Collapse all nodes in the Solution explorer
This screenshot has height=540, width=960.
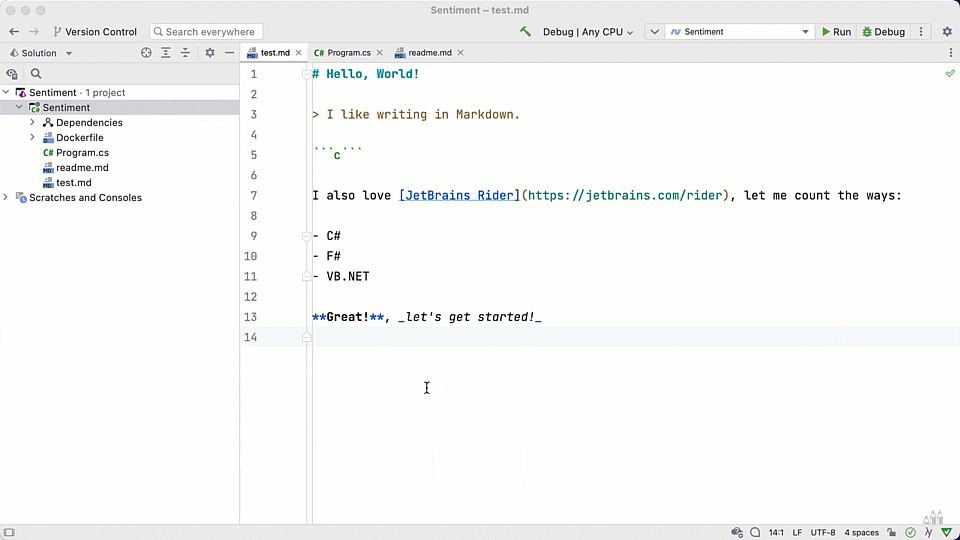(186, 53)
